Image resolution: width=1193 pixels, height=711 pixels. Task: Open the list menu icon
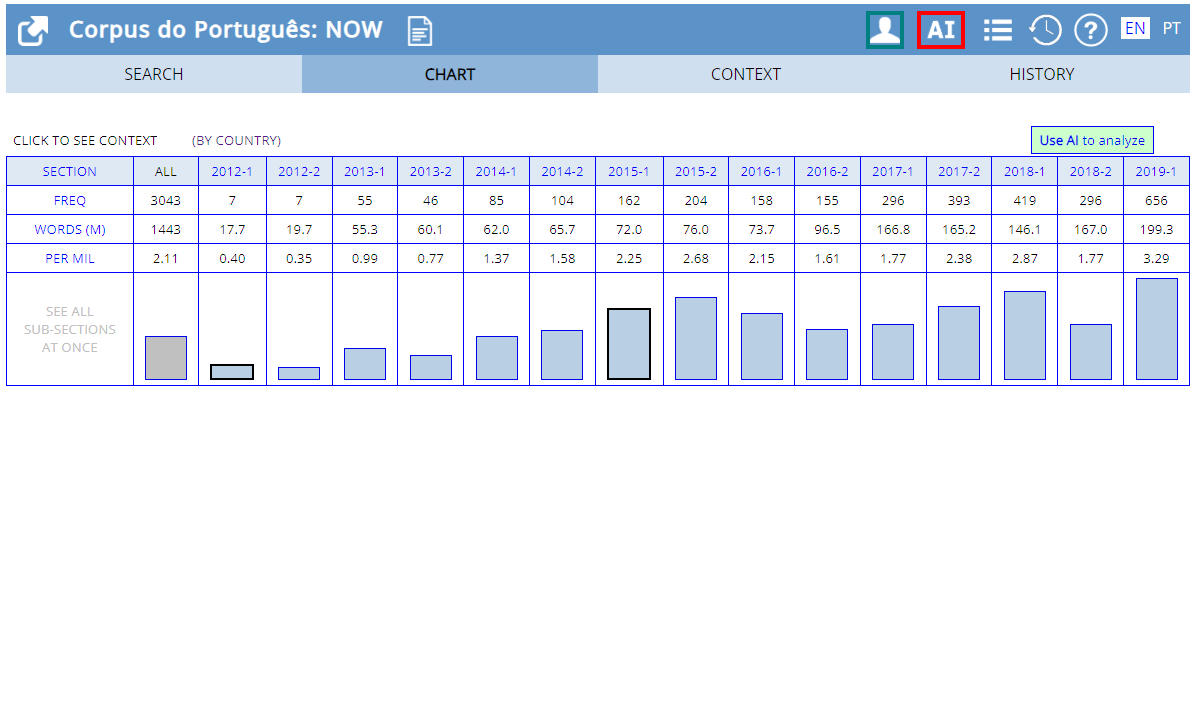tap(997, 30)
